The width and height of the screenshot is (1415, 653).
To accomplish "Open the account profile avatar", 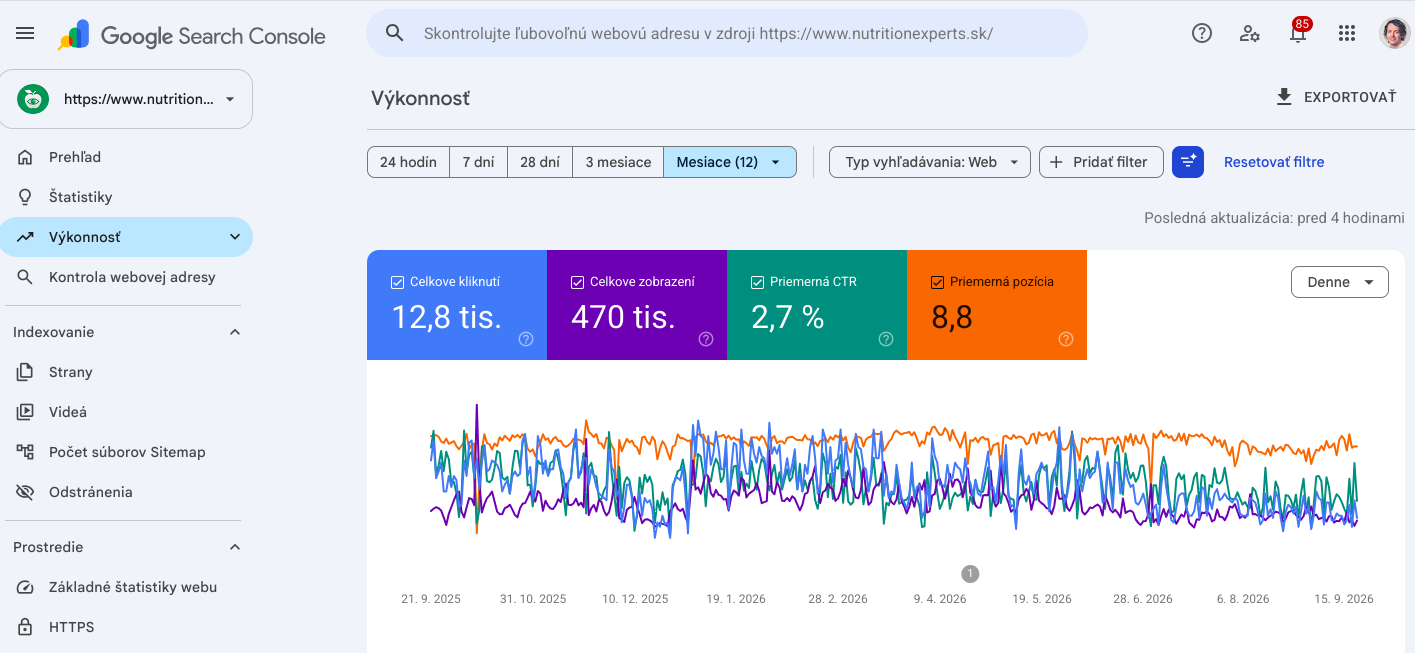I will pyautogui.click(x=1395, y=33).
